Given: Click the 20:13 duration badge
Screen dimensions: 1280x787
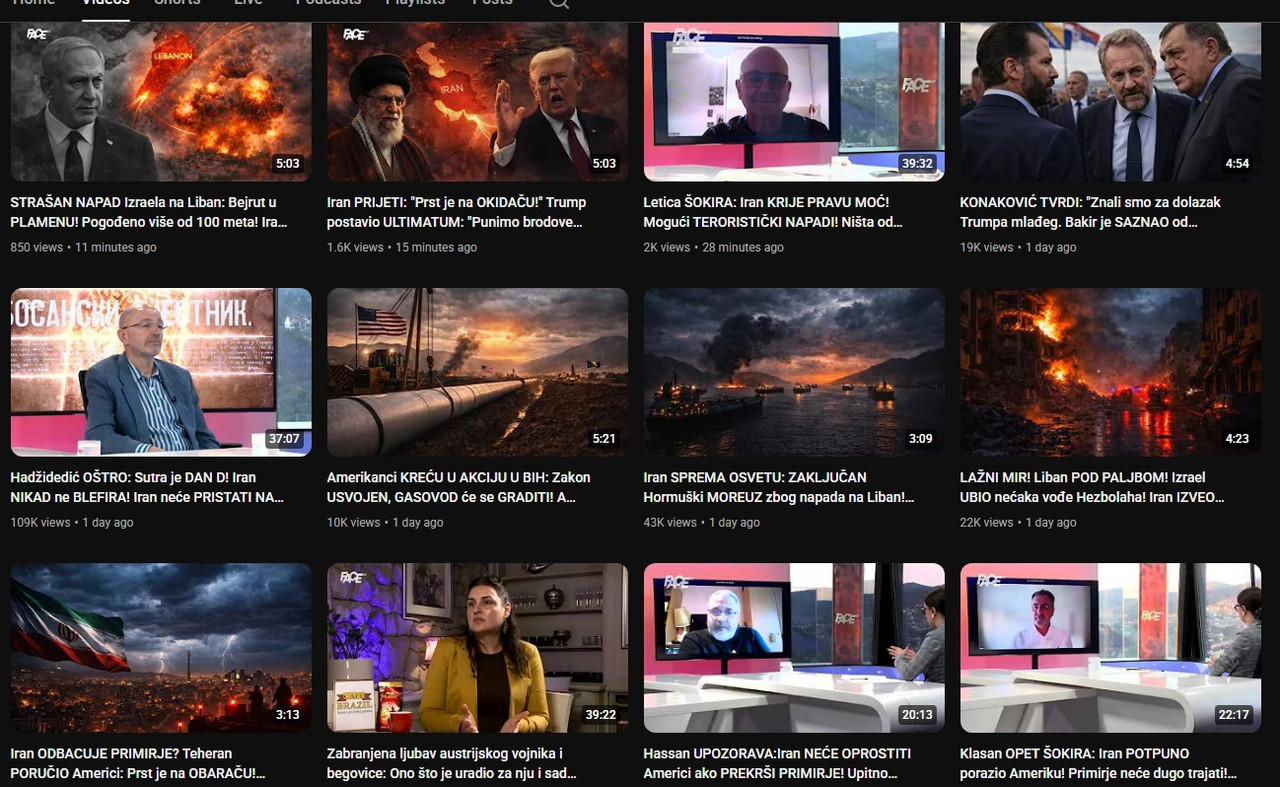Looking at the screenshot, I should [x=917, y=715].
